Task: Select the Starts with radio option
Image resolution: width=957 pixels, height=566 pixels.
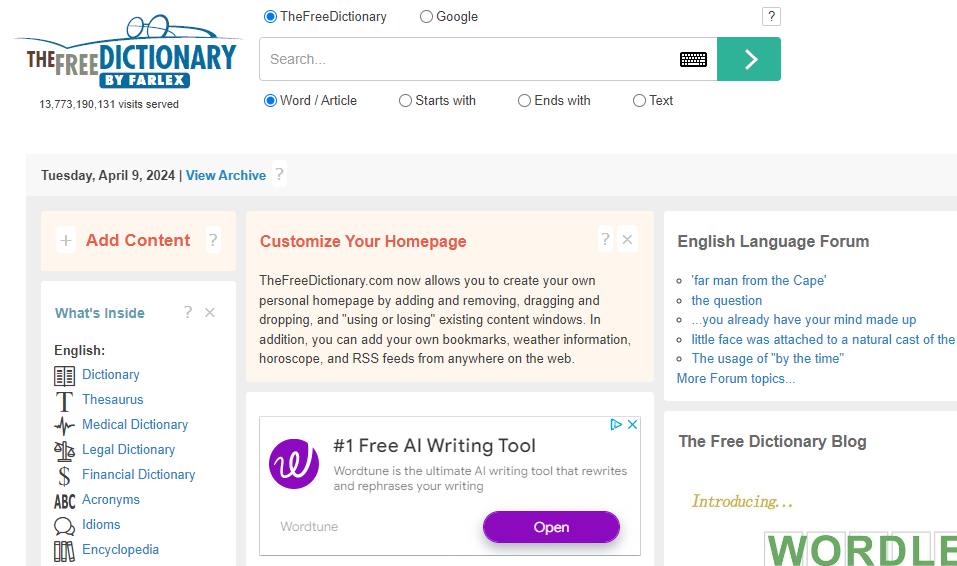Action: 405,101
